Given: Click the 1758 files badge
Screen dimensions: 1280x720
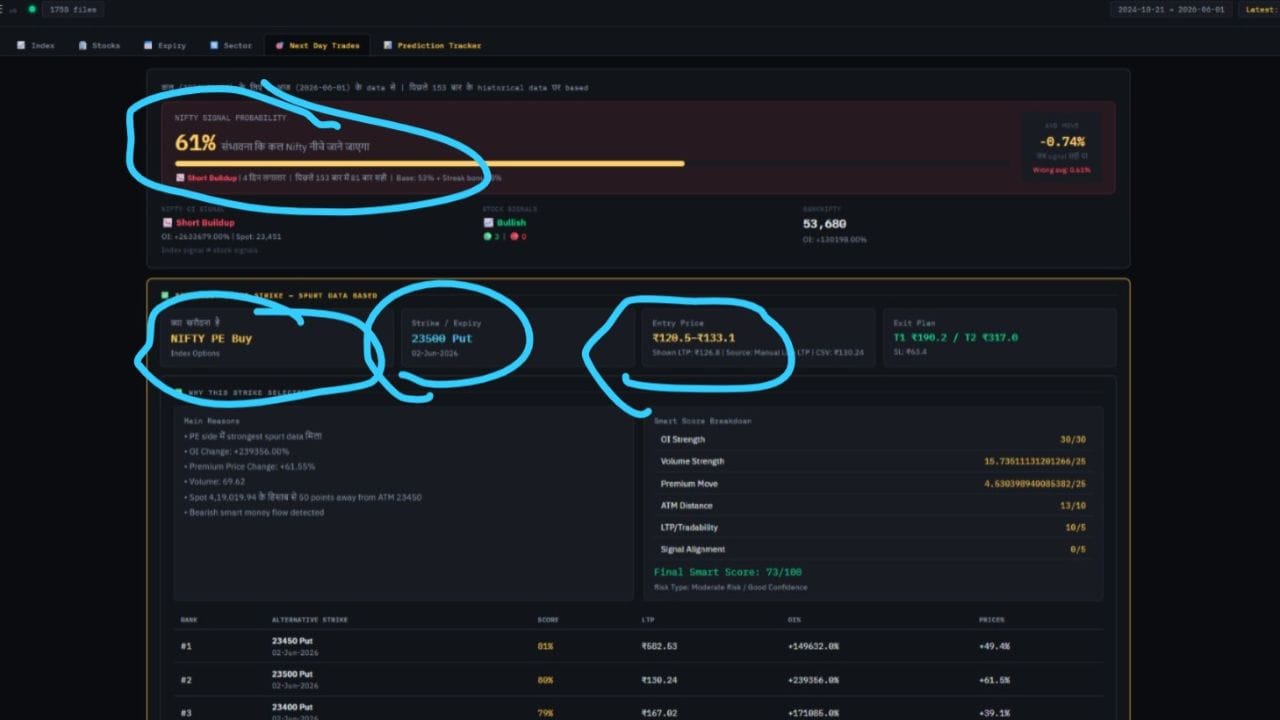Looking at the screenshot, I should coord(72,9).
